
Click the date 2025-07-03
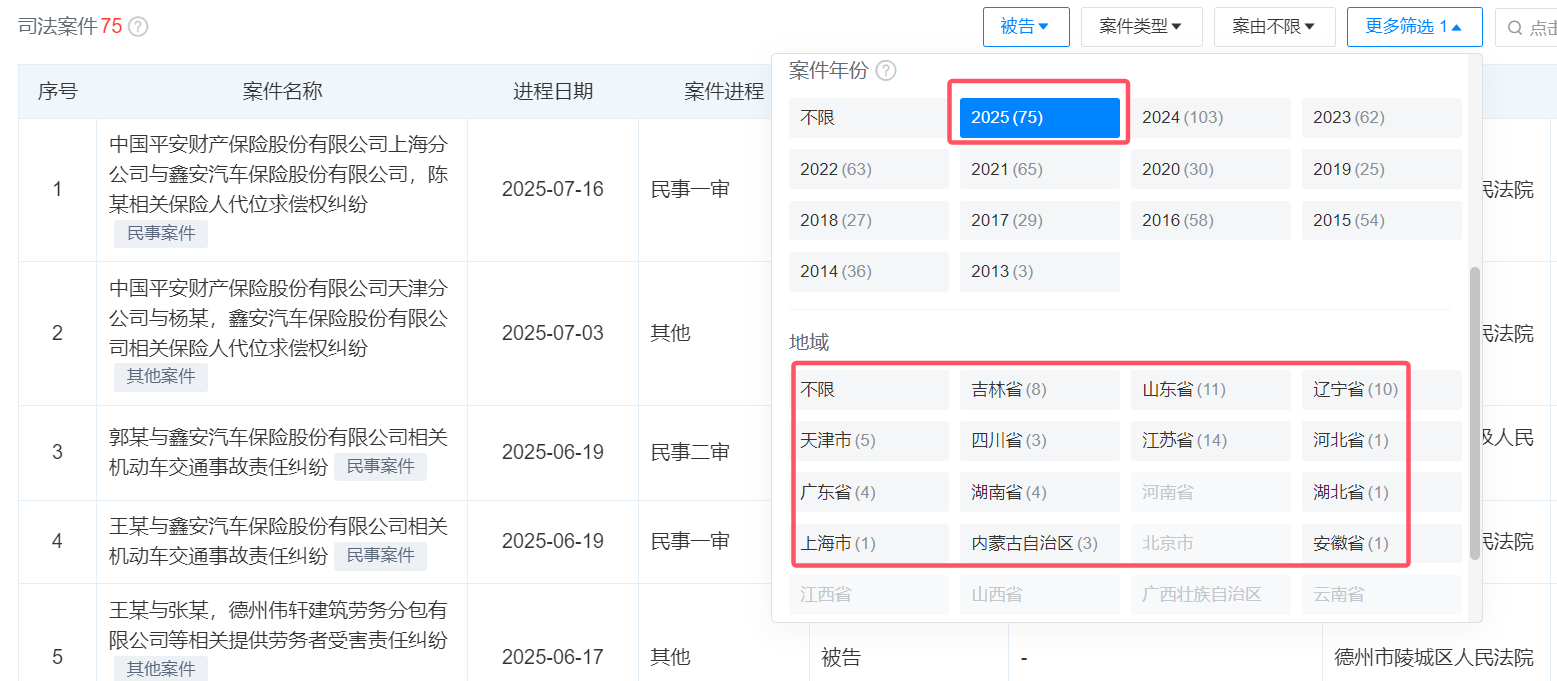tap(553, 333)
